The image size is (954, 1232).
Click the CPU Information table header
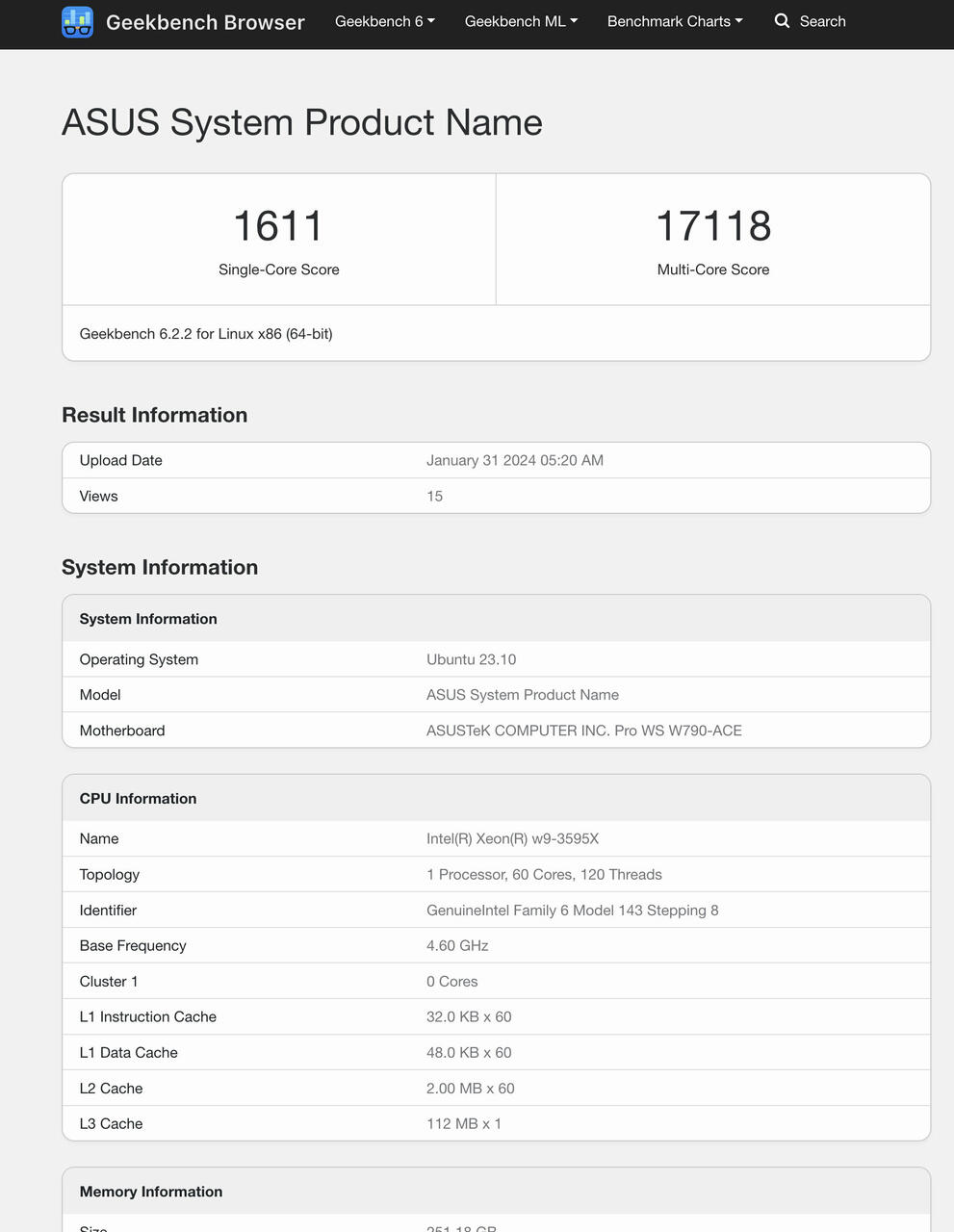point(497,798)
